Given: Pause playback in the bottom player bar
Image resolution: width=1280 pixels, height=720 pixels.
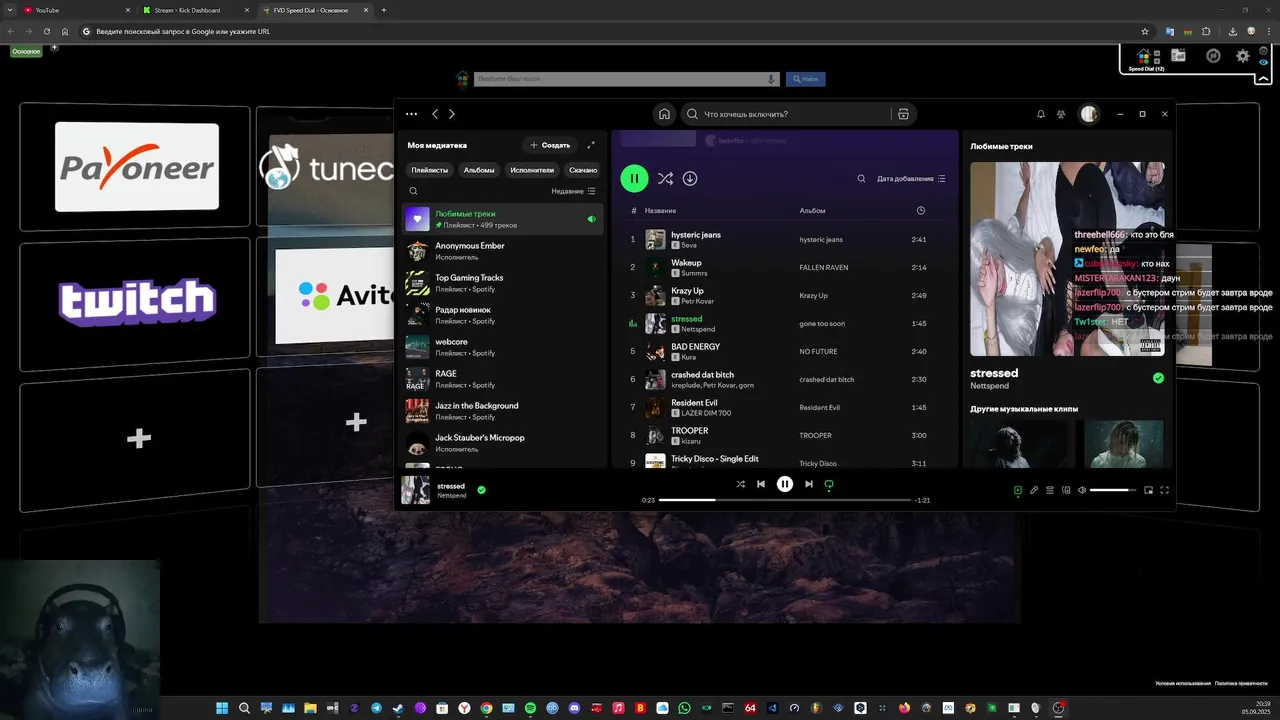Looking at the screenshot, I should coord(785,484).
